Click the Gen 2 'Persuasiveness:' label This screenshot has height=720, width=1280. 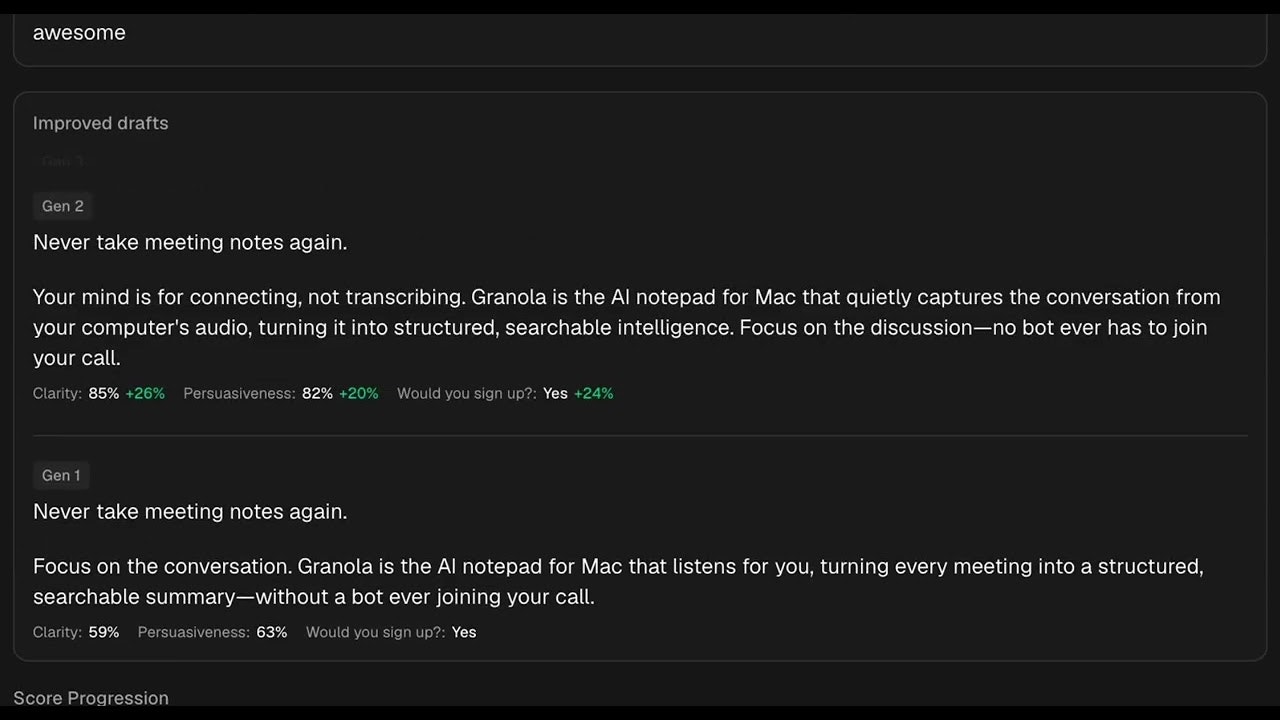[x=239, y=394]
